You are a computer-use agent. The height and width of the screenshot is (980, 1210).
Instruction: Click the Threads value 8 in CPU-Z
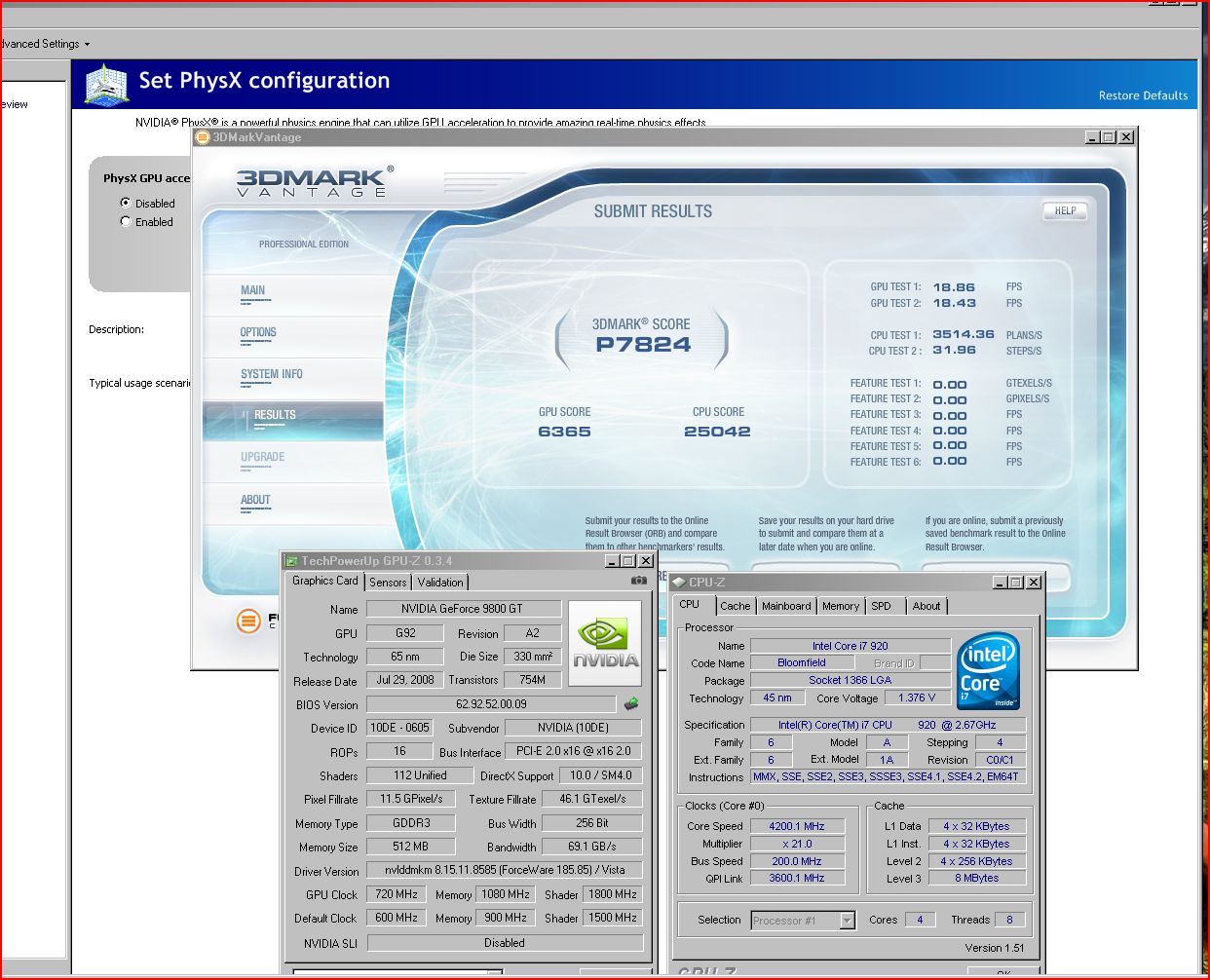click(1009, 920)
